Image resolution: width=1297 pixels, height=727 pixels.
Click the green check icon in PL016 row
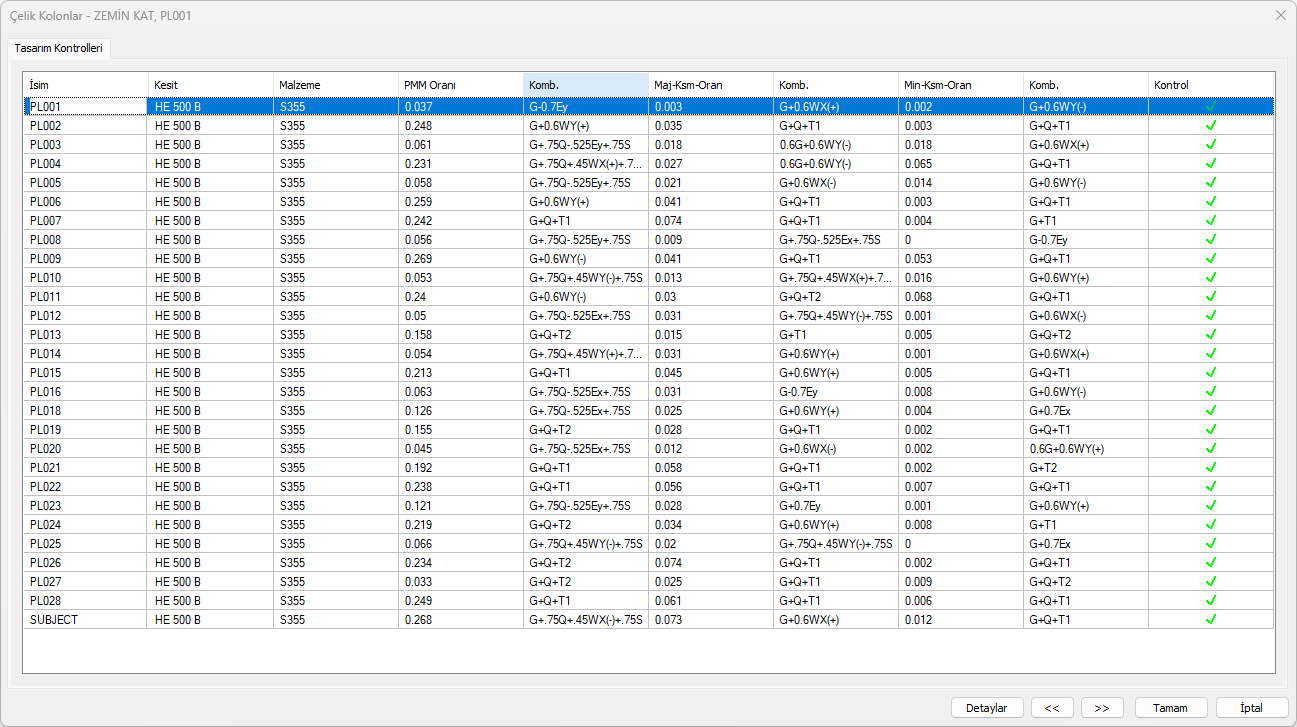[x=1210, y=391]
